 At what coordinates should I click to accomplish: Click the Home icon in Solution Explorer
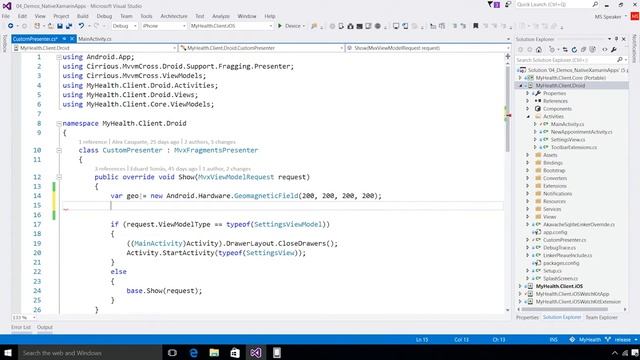point(539,50)
